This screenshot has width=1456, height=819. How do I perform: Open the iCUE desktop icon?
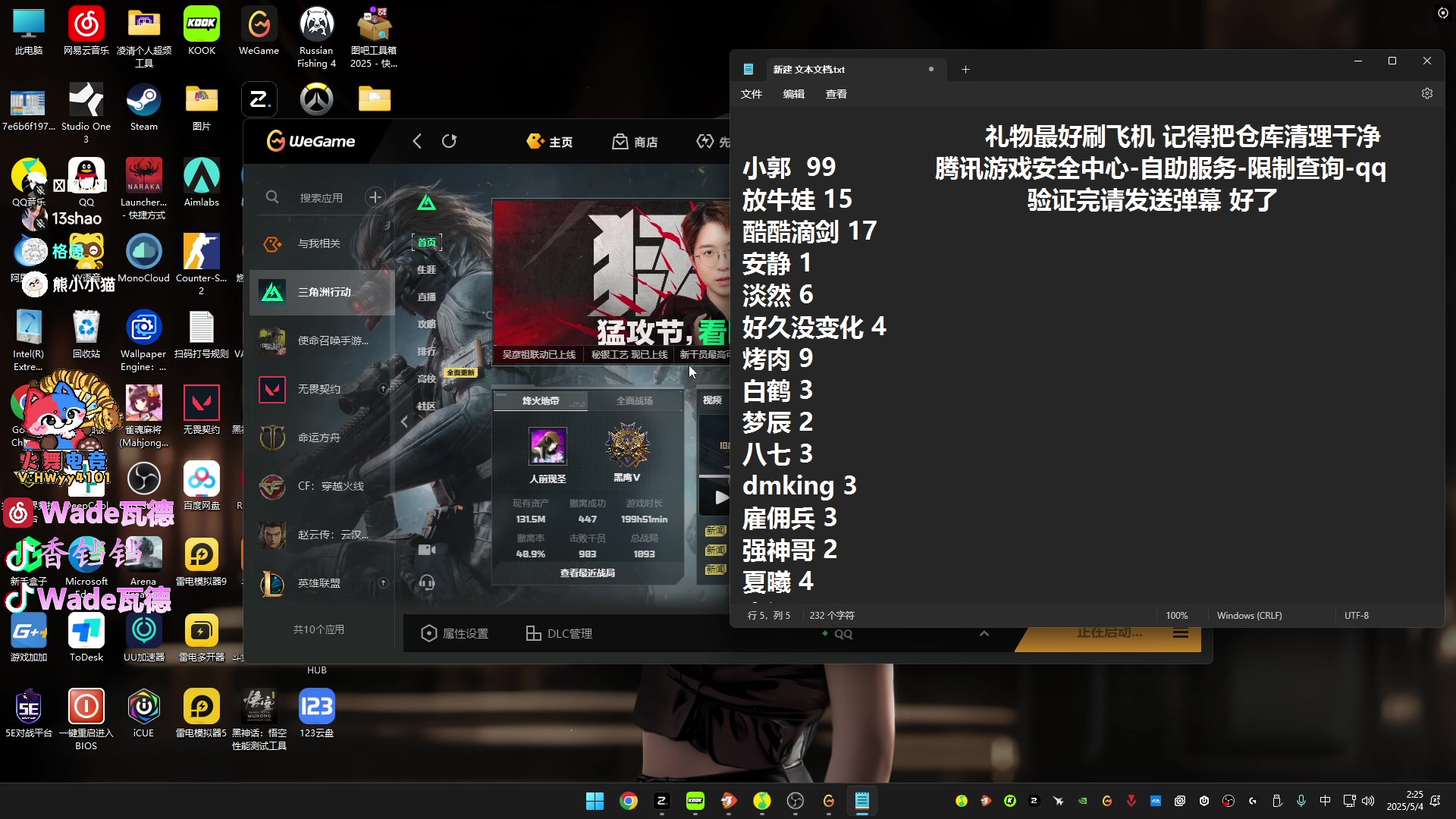(143, 714)
